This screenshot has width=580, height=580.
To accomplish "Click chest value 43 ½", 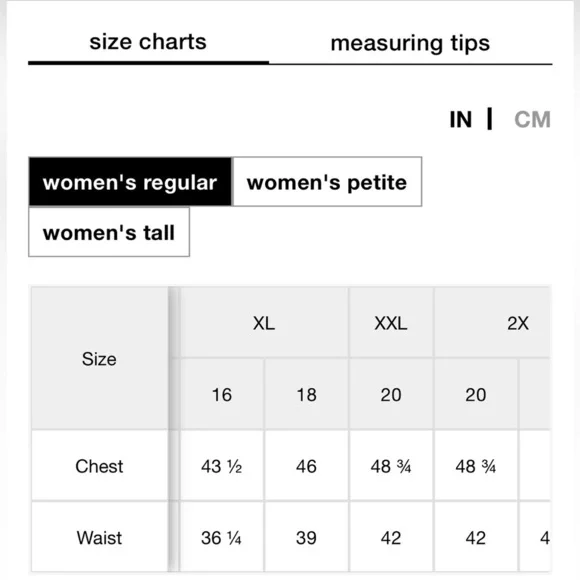I will [222, 466].
